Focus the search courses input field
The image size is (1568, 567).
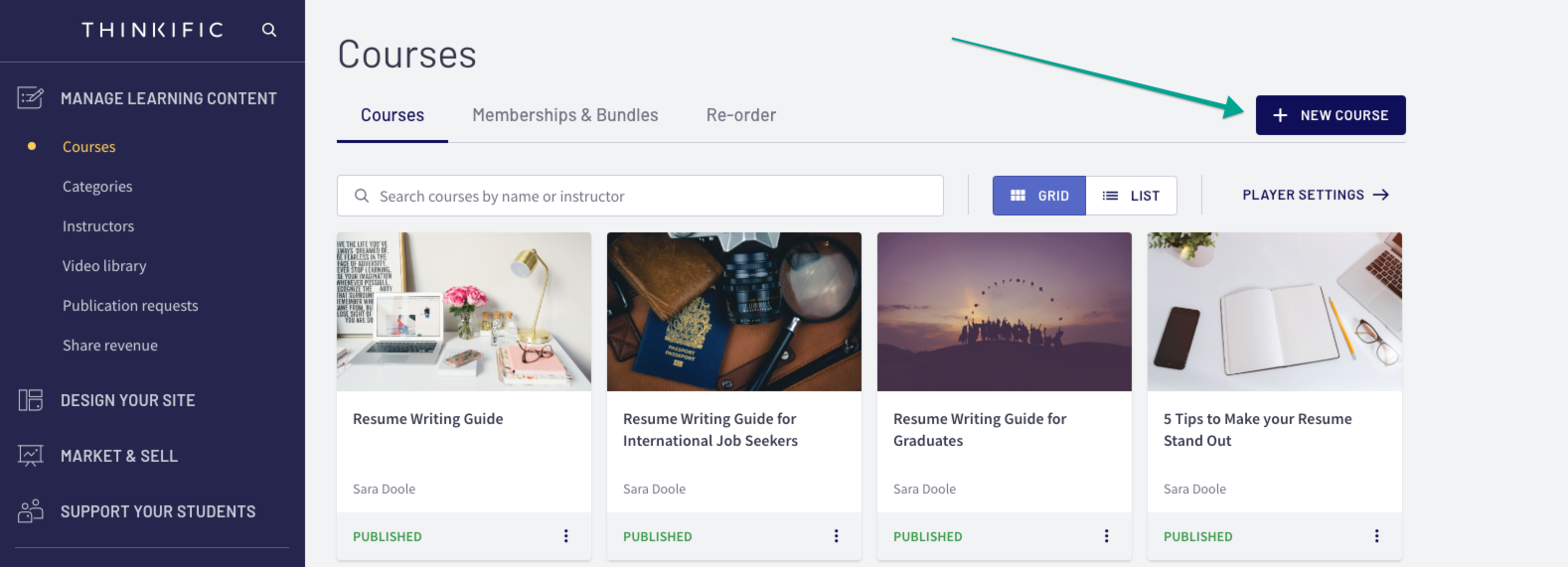click(x=640, y=196)
